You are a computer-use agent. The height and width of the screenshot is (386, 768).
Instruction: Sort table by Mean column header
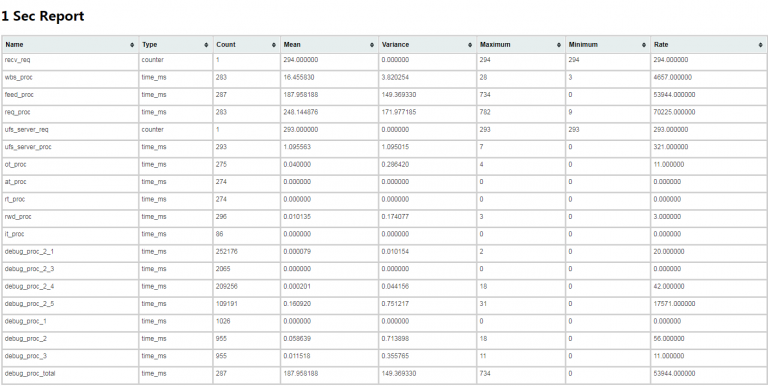(x=329, y=45)
